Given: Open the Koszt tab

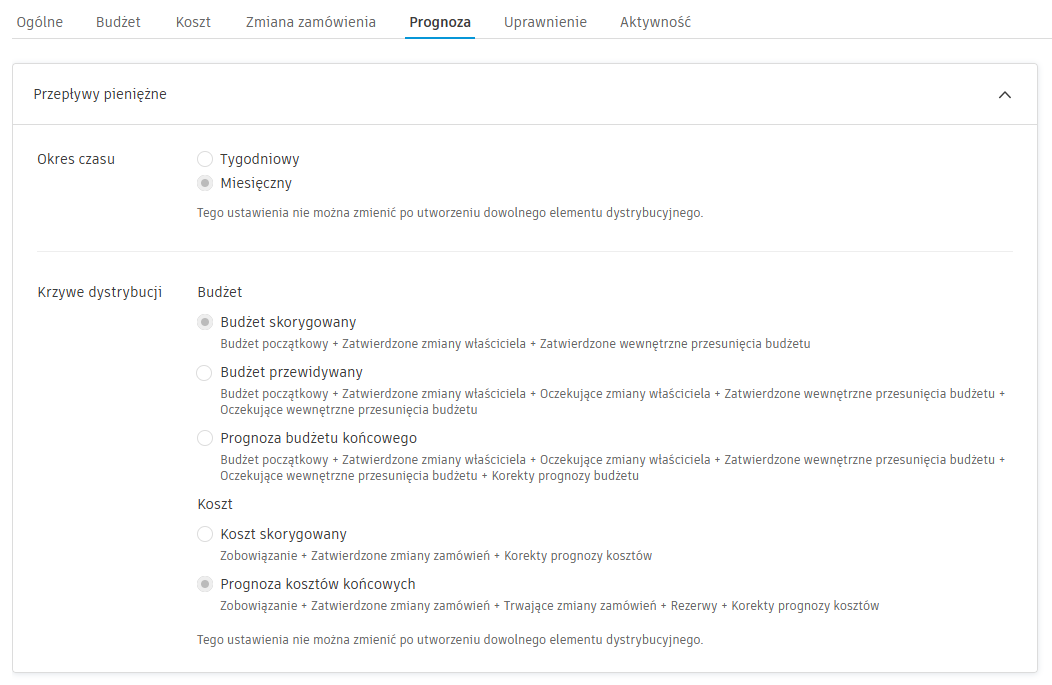Looking at the screenshot, I should pyautogui.click(x=193, y=22).
